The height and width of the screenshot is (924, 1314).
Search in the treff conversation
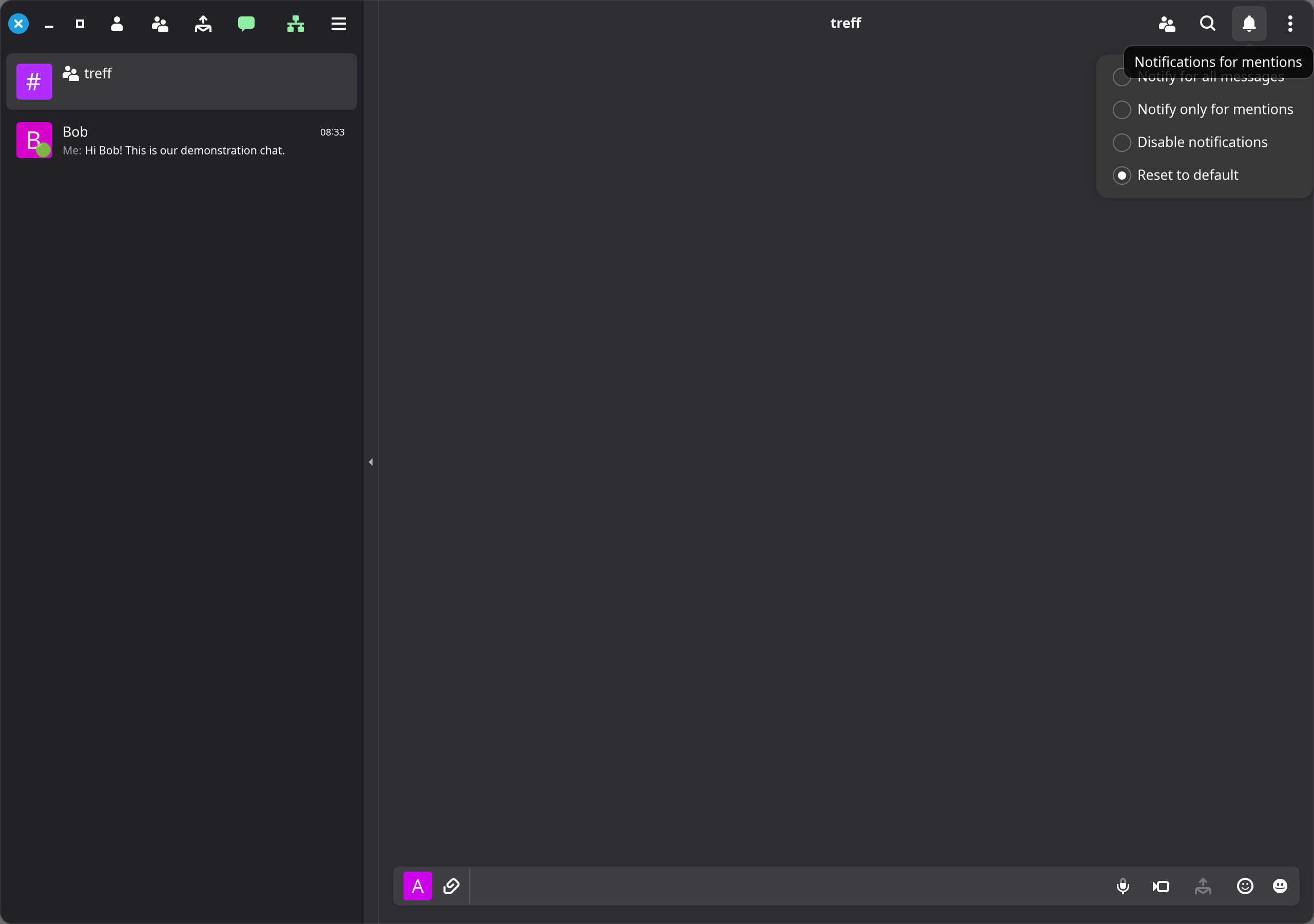point(1208,24)
